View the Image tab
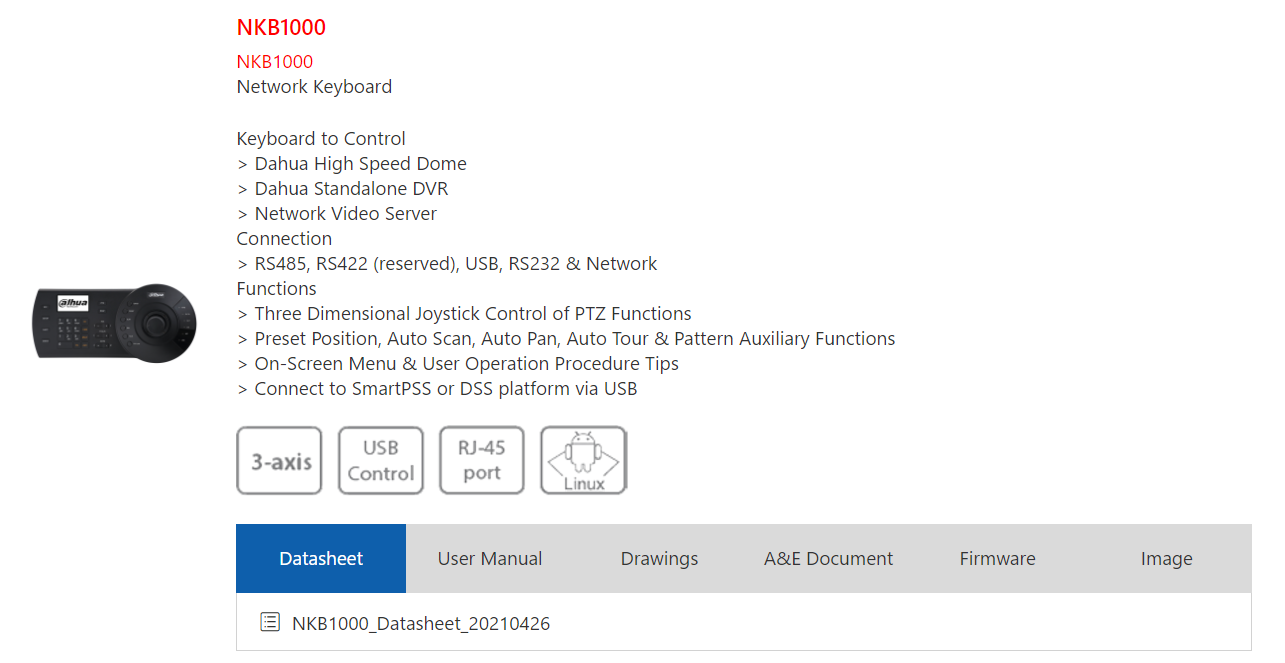1285x663 pixels. [x=1166, y=559]
